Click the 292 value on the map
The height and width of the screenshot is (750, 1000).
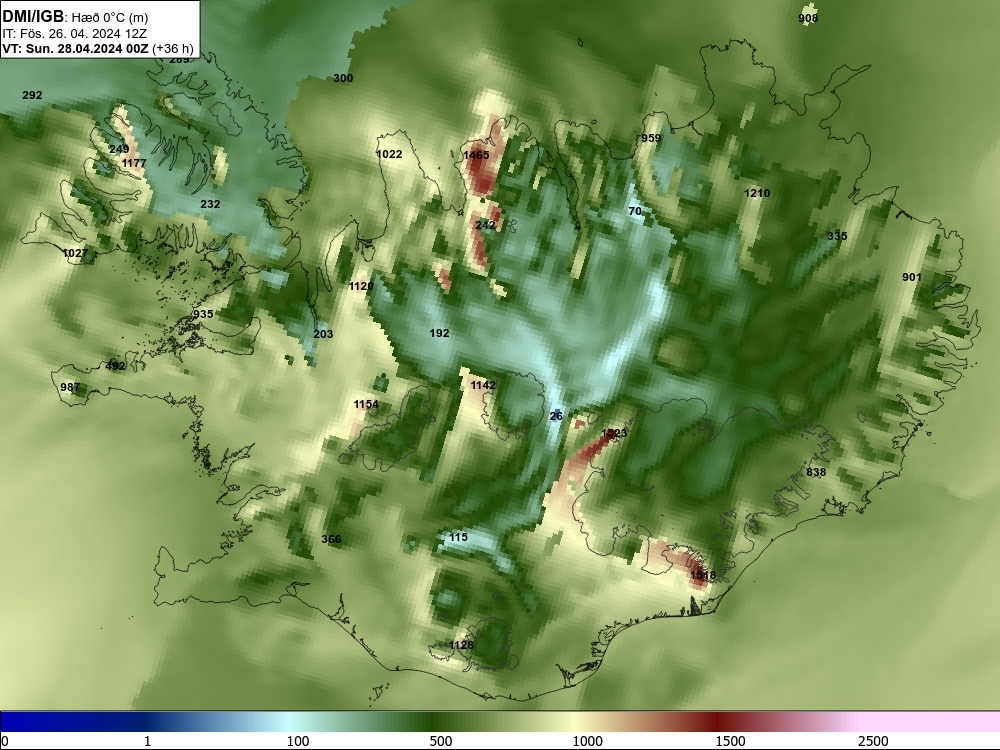tap(32, 95)
